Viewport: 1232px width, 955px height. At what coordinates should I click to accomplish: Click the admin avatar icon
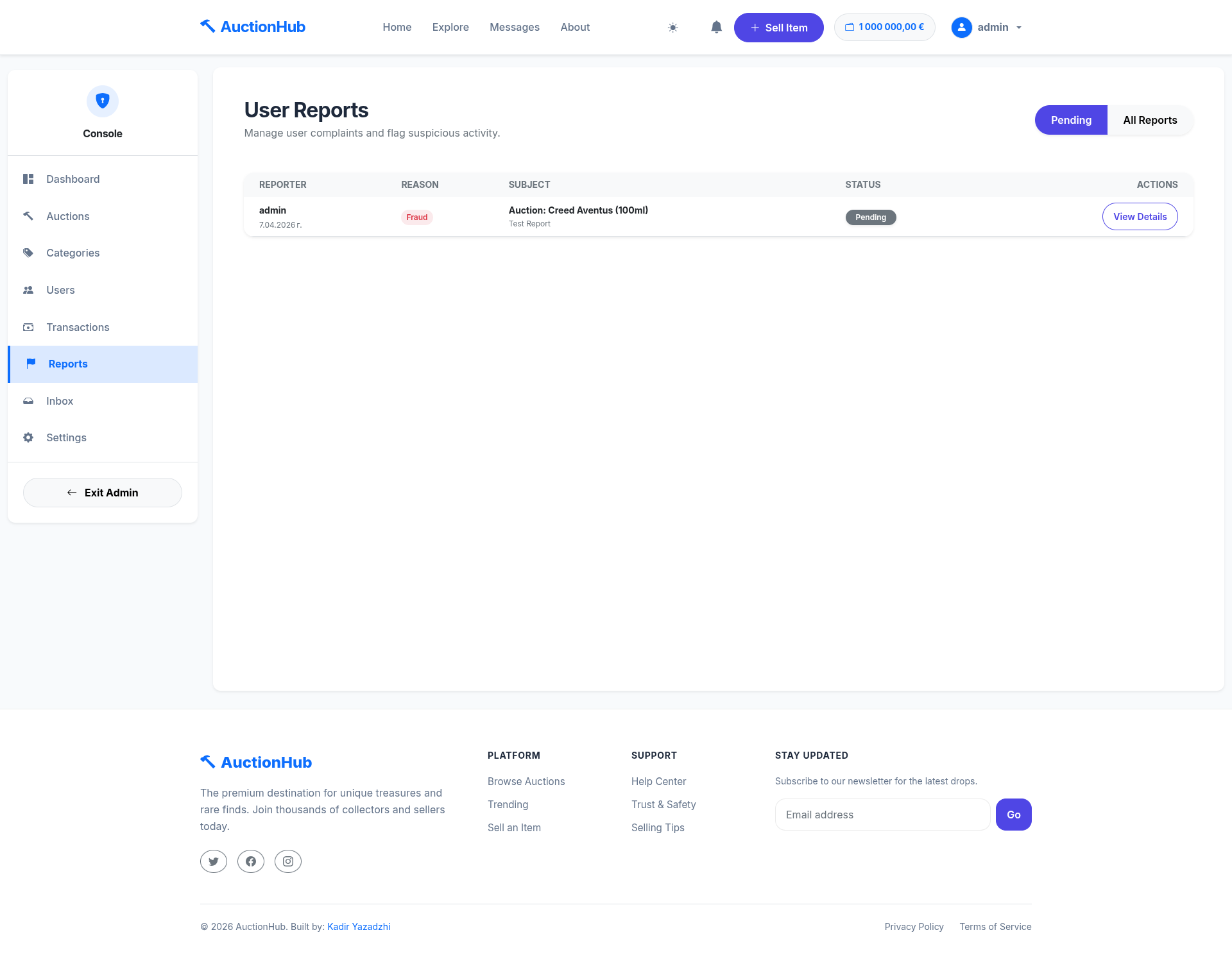(961, 27)
